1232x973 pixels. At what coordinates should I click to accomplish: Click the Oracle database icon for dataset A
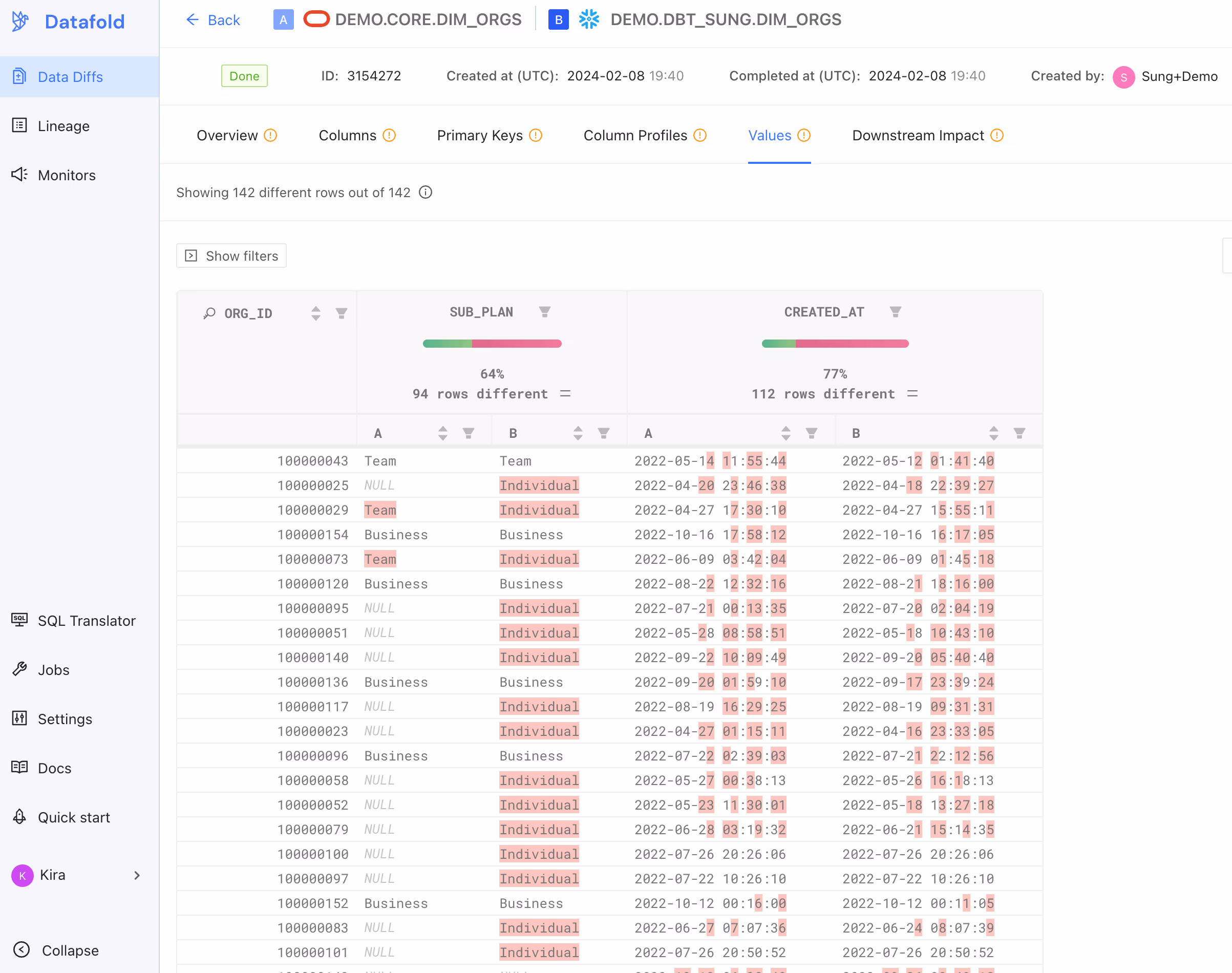point(316,19)
